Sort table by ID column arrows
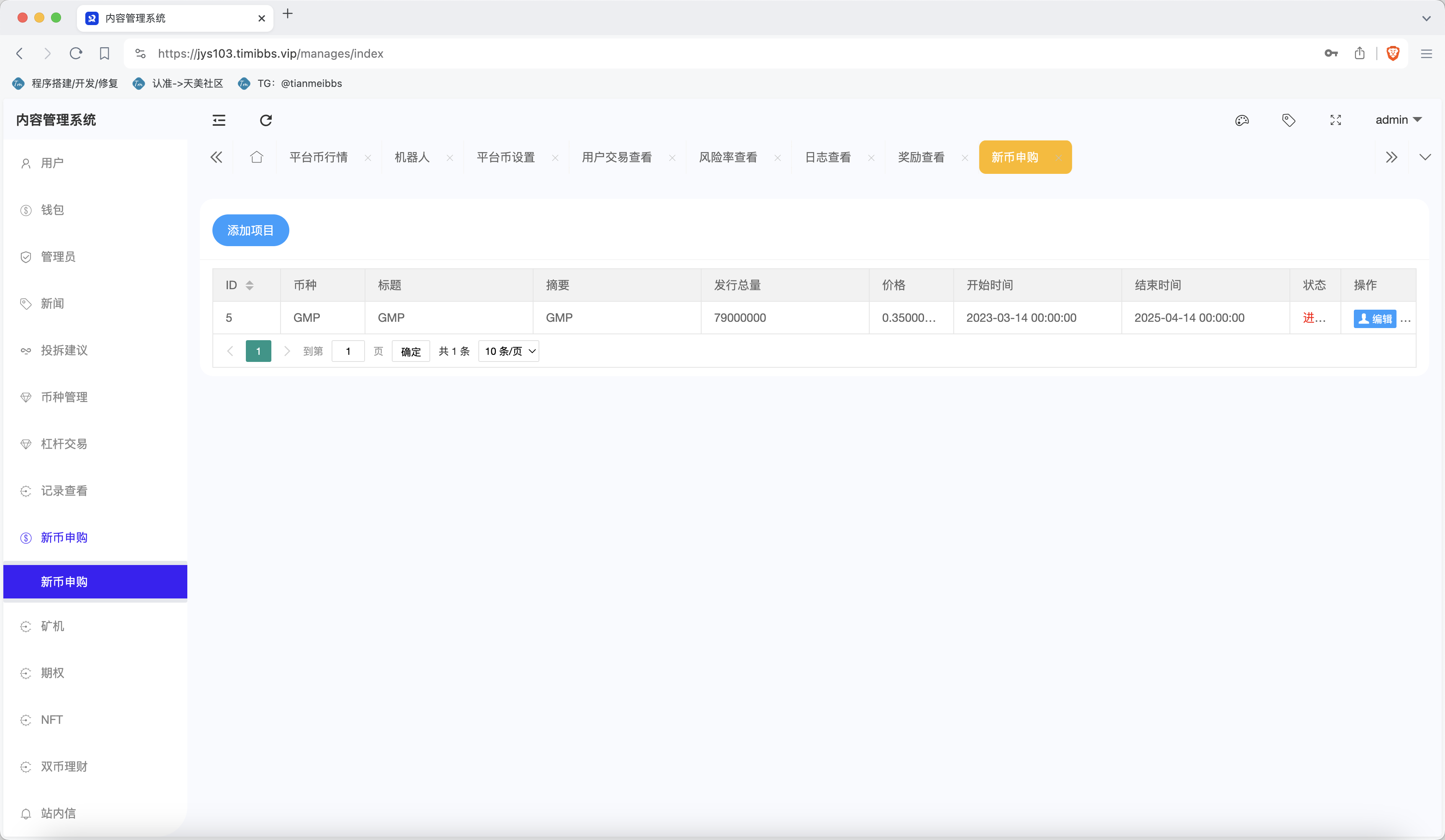Viewport: 1445px width, 840px height. (250, 285)
